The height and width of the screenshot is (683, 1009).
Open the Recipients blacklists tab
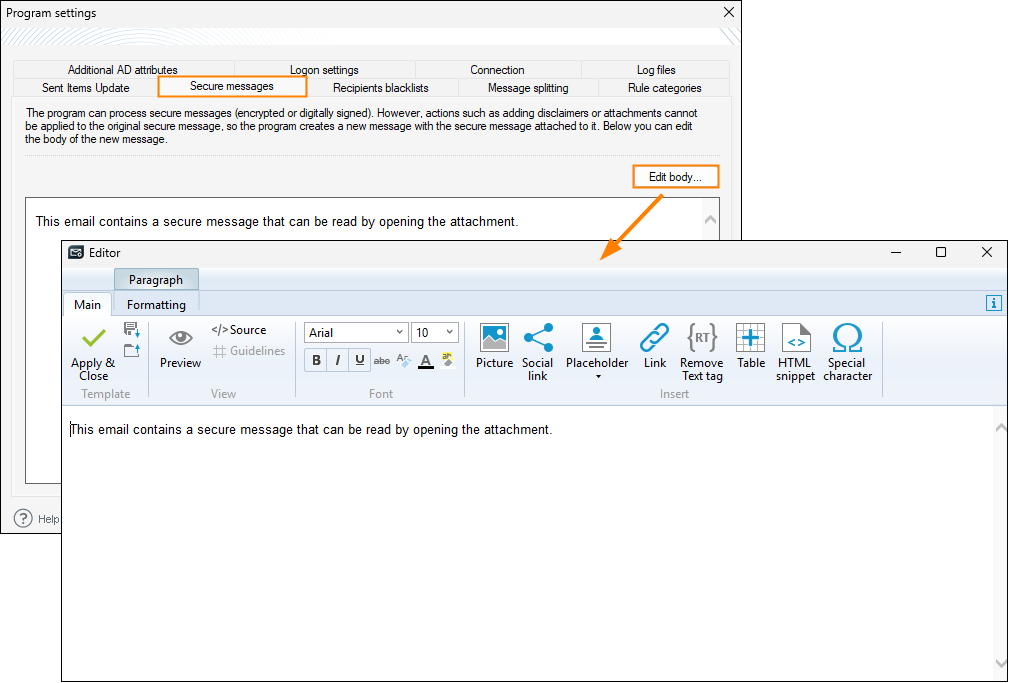tap(381, 88)
